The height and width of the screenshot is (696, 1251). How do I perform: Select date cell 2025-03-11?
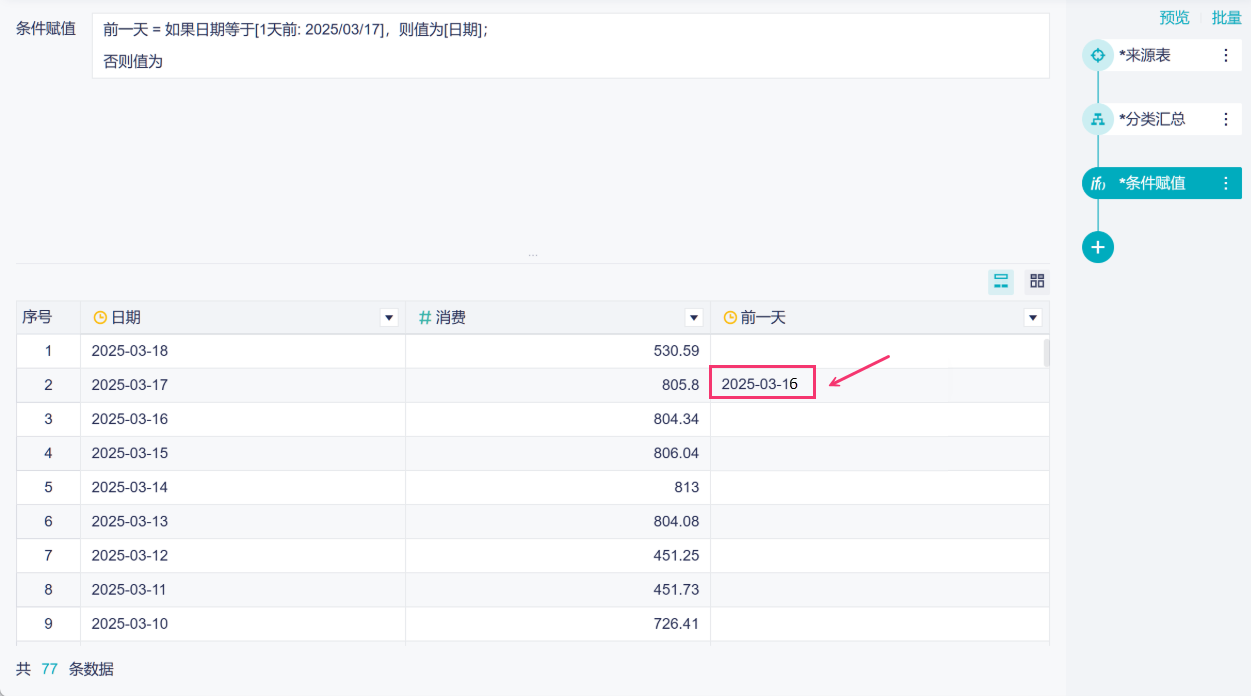pyautogui.click(x=130, y=590)
